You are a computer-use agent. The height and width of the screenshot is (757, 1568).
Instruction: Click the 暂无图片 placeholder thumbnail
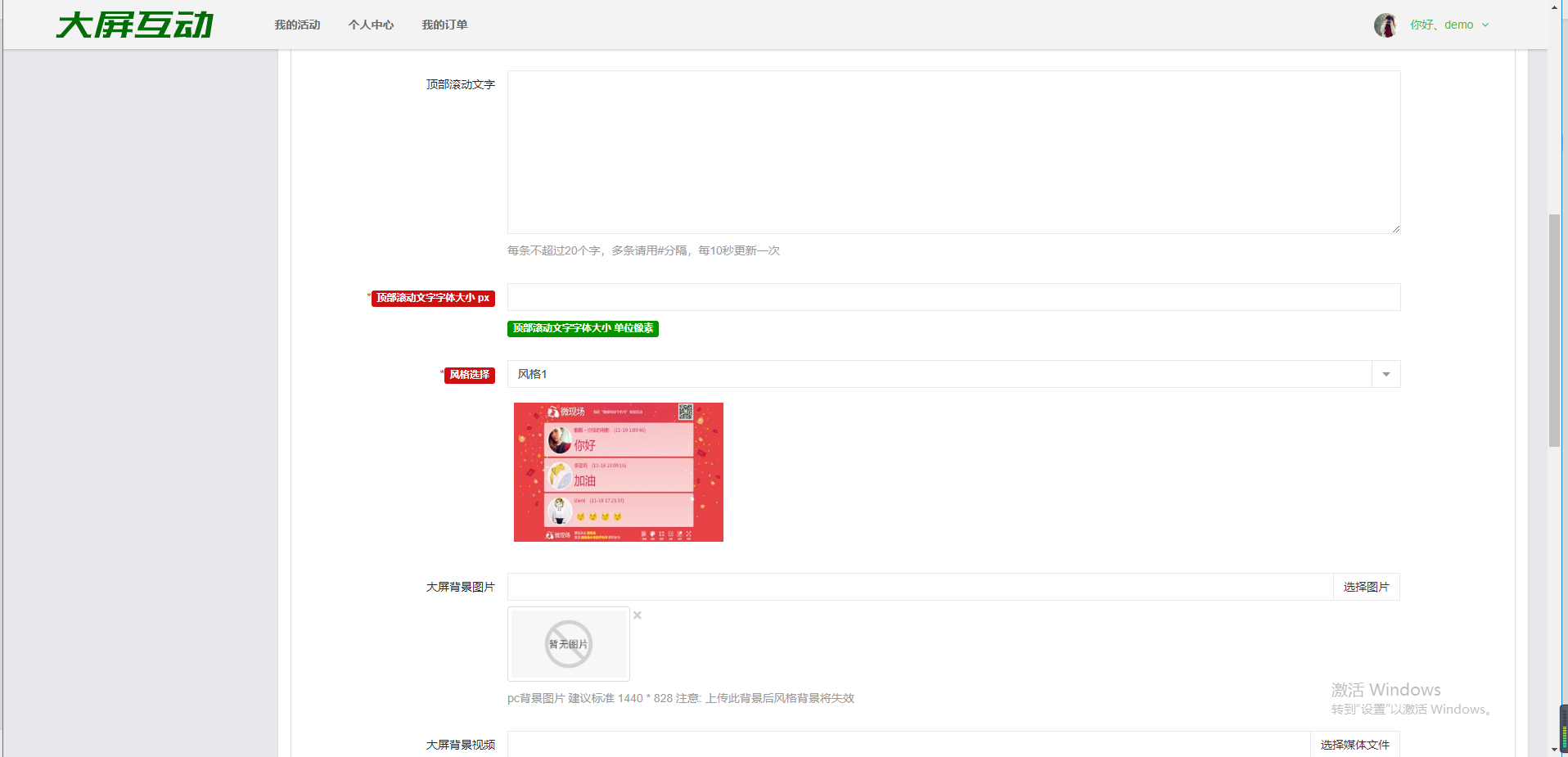coord(569,644)
